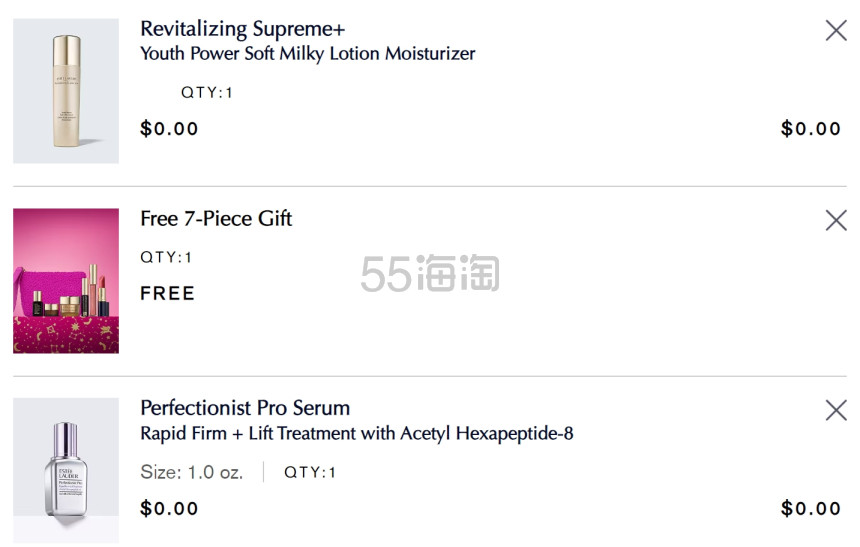The width and height of the screenshot is (860, 547).
Task: Click the 55海淘 watermark logo
Action: point(430,273)
